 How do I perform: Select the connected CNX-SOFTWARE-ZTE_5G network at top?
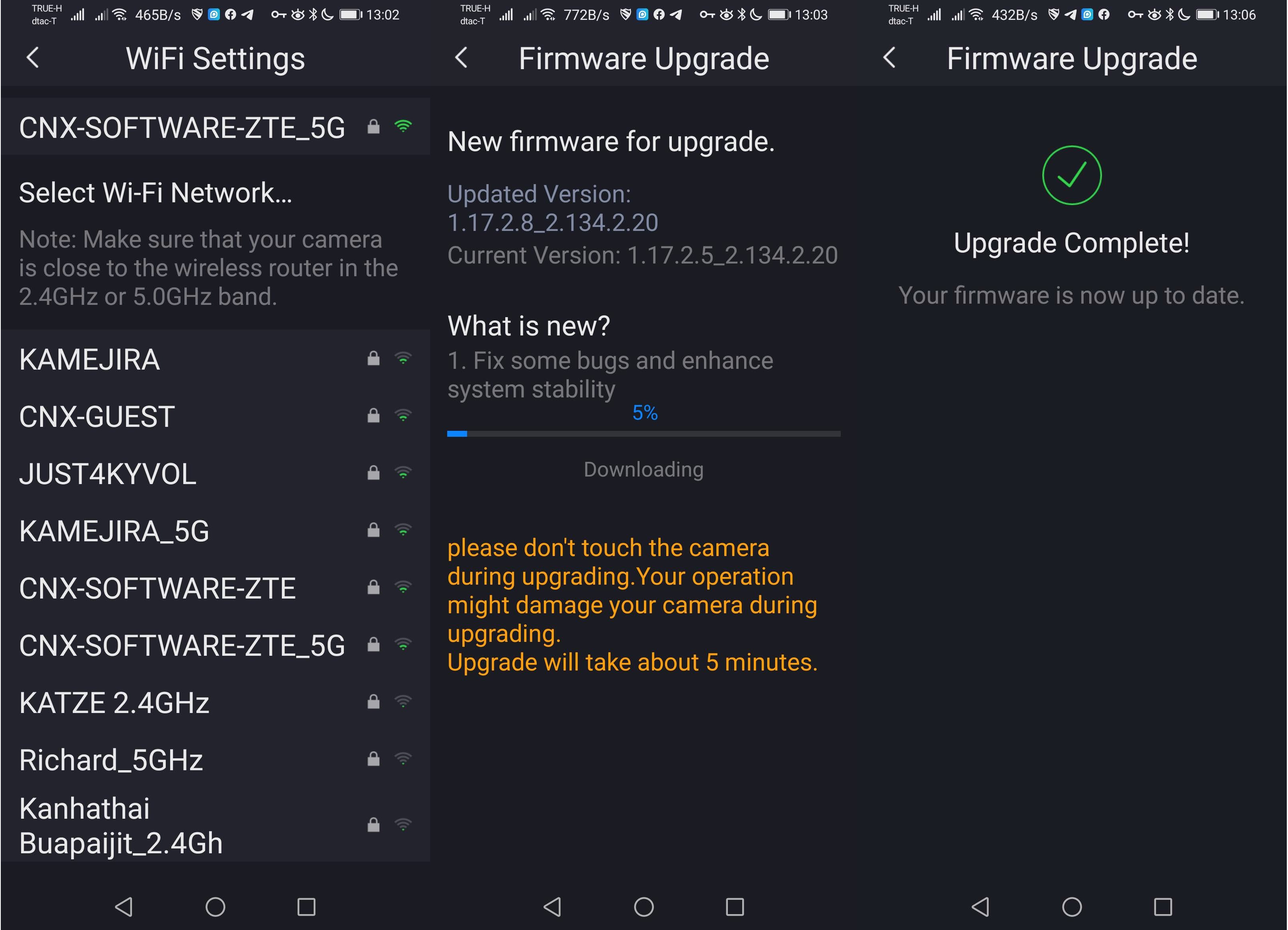pyautogui.click(x=215, y=127)
